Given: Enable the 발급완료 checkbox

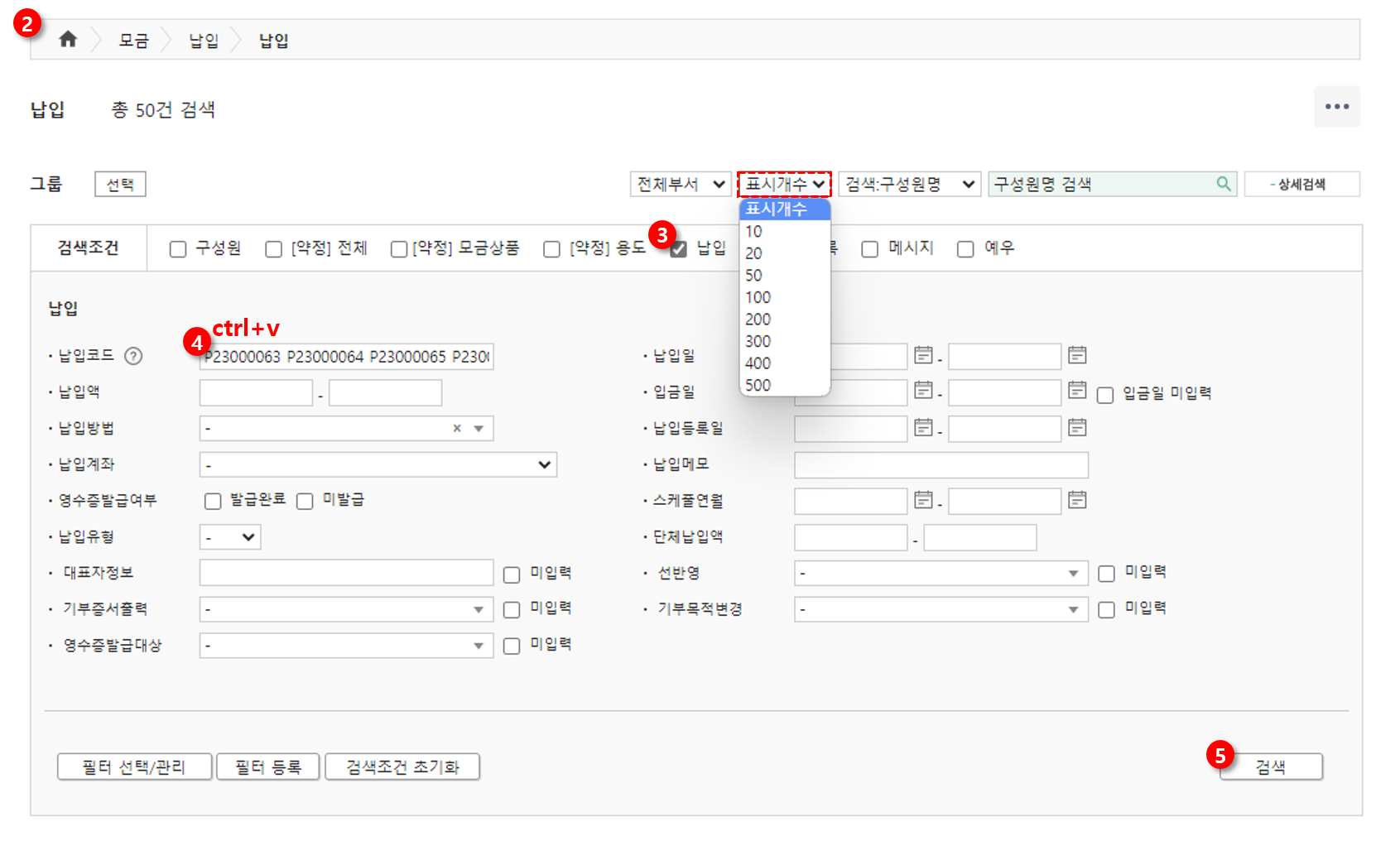Looking at the screenshot, I should coord(213,501).
